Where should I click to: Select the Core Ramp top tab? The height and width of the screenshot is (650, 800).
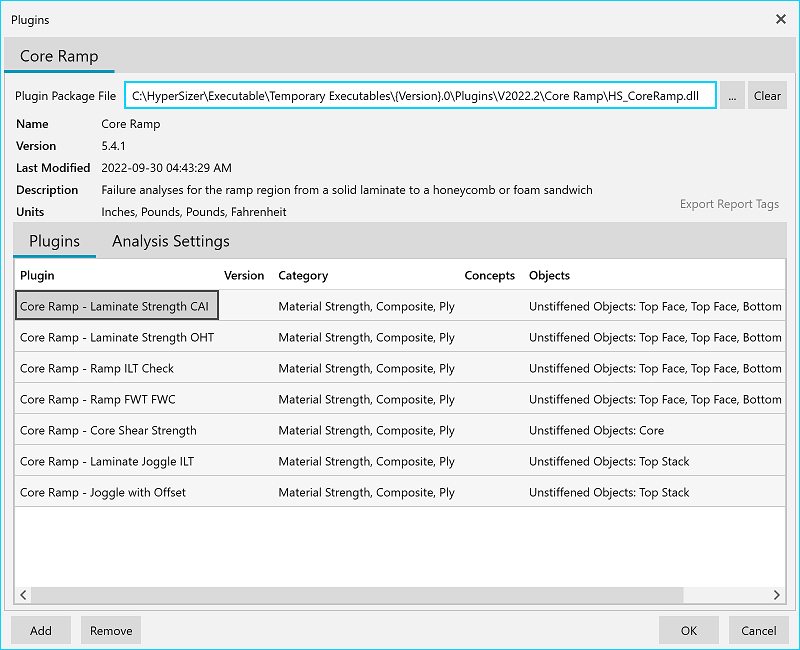pyautogui.click(x=59, y=56)
